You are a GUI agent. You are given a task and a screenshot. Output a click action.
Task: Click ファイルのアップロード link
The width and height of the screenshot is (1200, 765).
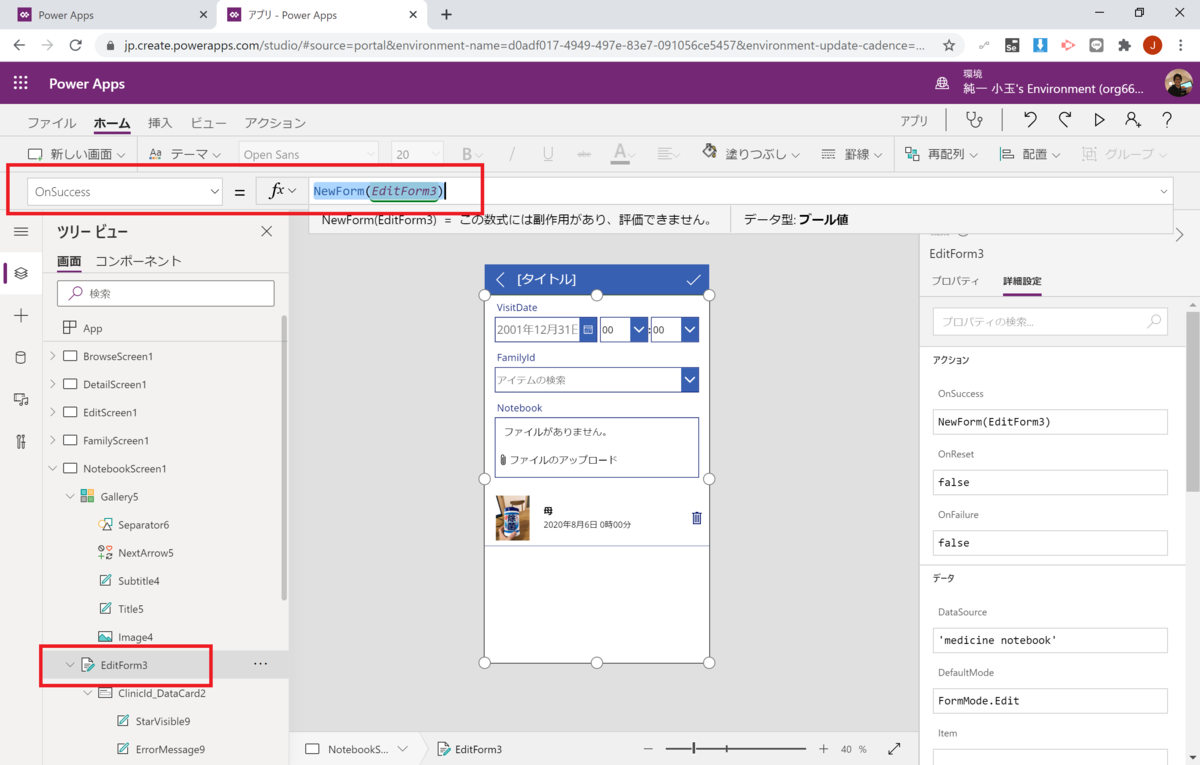(563, 460)
